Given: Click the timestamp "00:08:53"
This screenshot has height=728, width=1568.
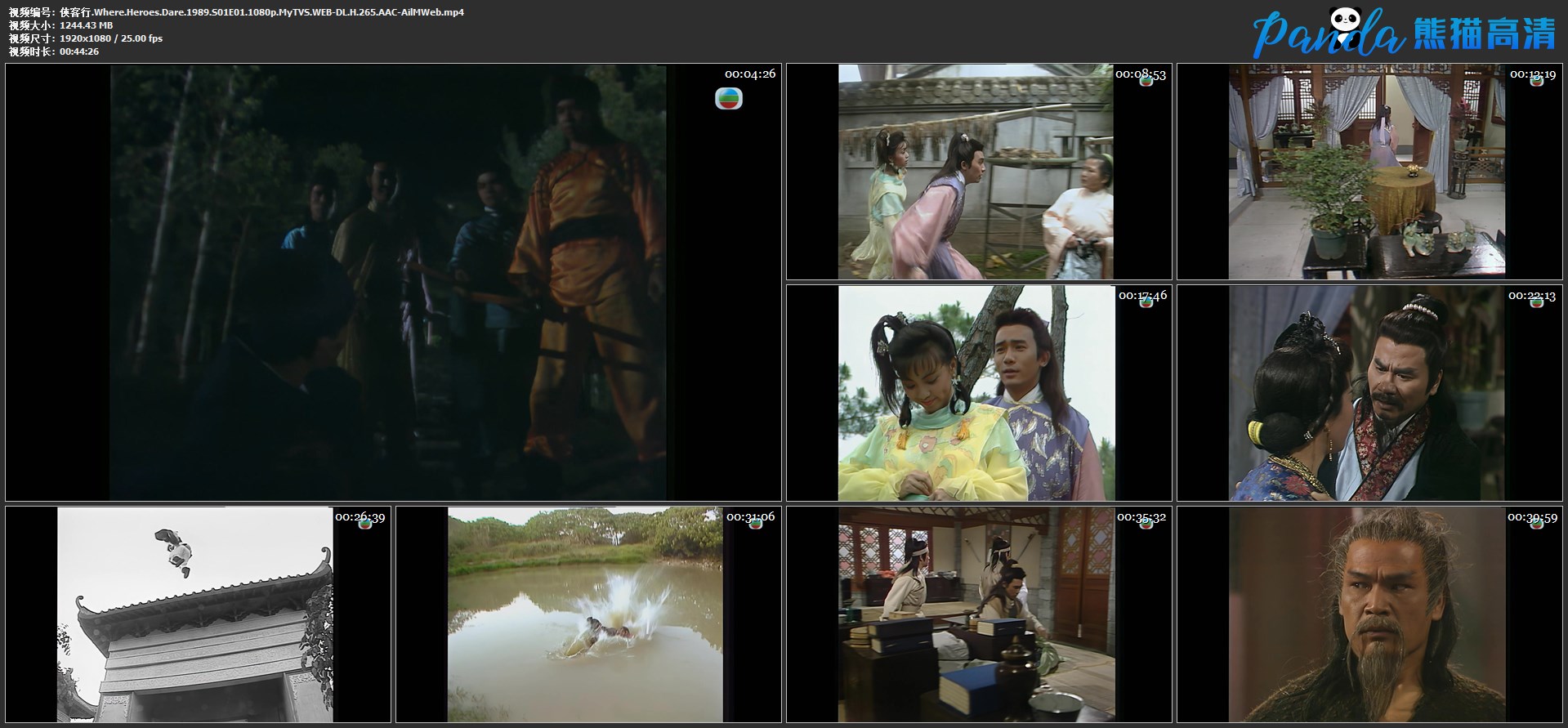Looking at the screenshot, I should (1141, 74).
